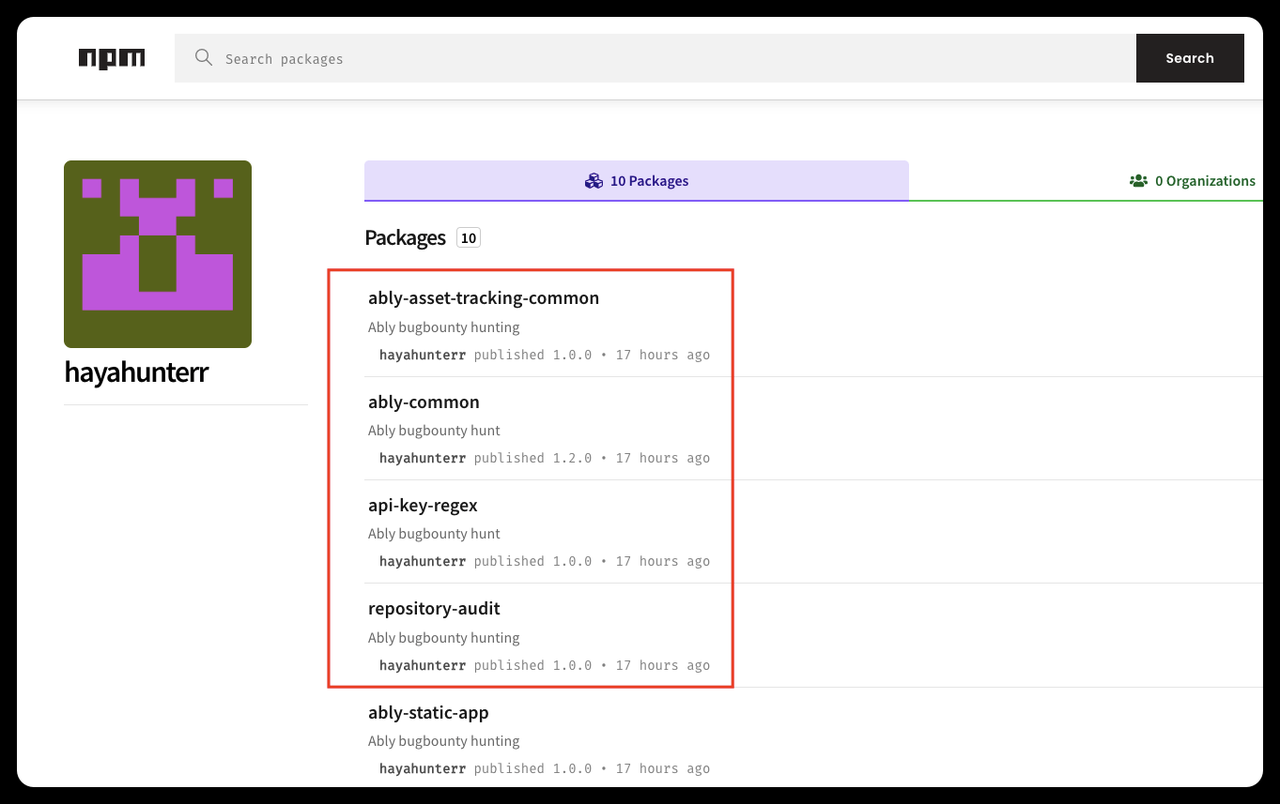The width and height of the screenshot is (1280, 804).
Task: Click the description under ably-static-app
Action: [444, 741]
